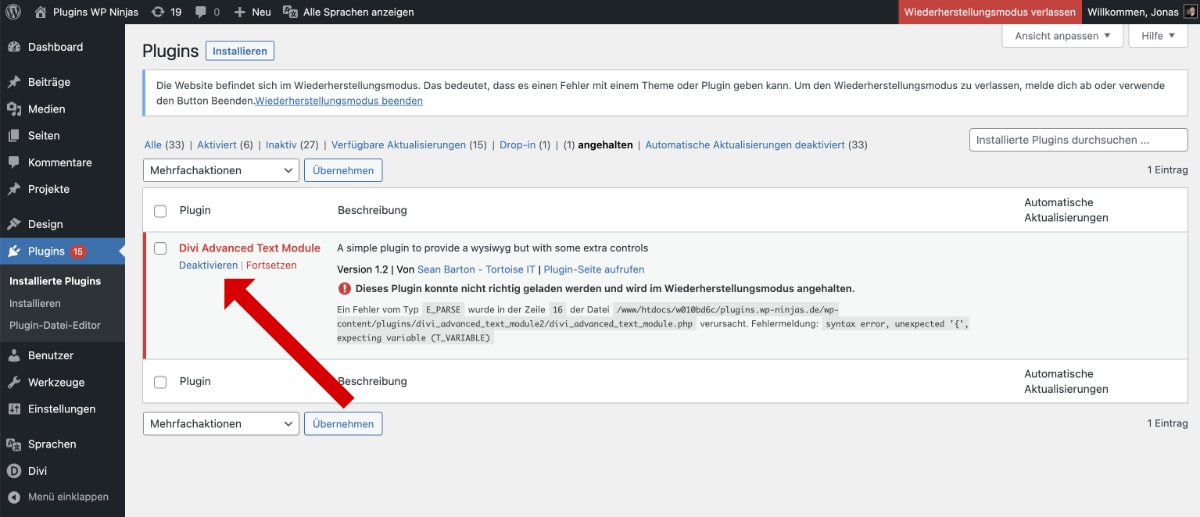Click the Einstellungen icon in the sidebar

[14, 409]
